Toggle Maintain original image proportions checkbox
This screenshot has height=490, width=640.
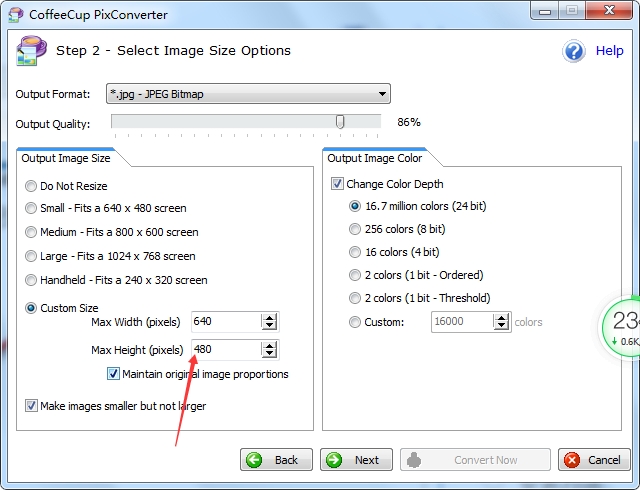[114, 374]
